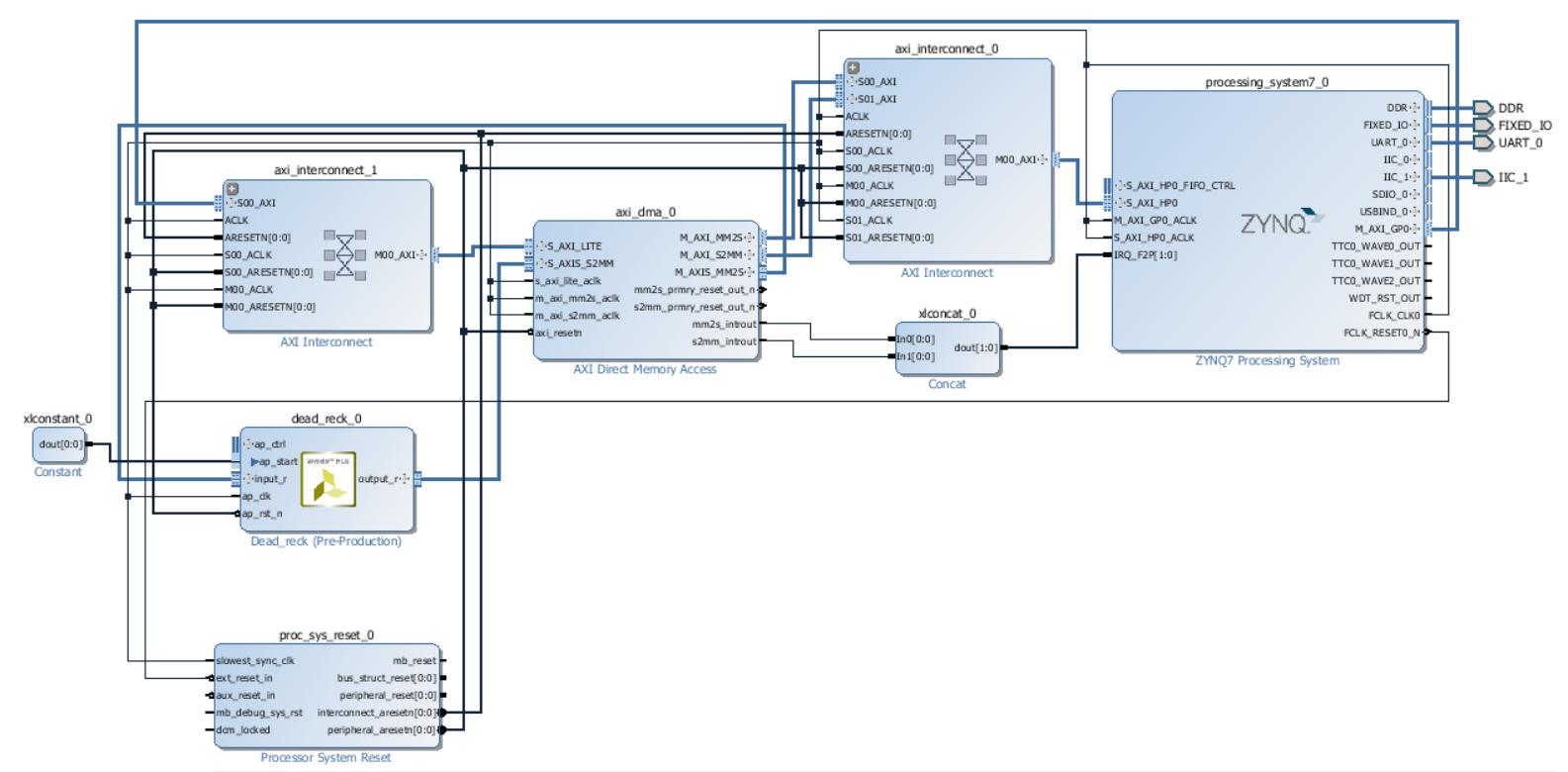
Task: Expand S_AXI_HP0 interface on Zynq block
Action: 1120,203
